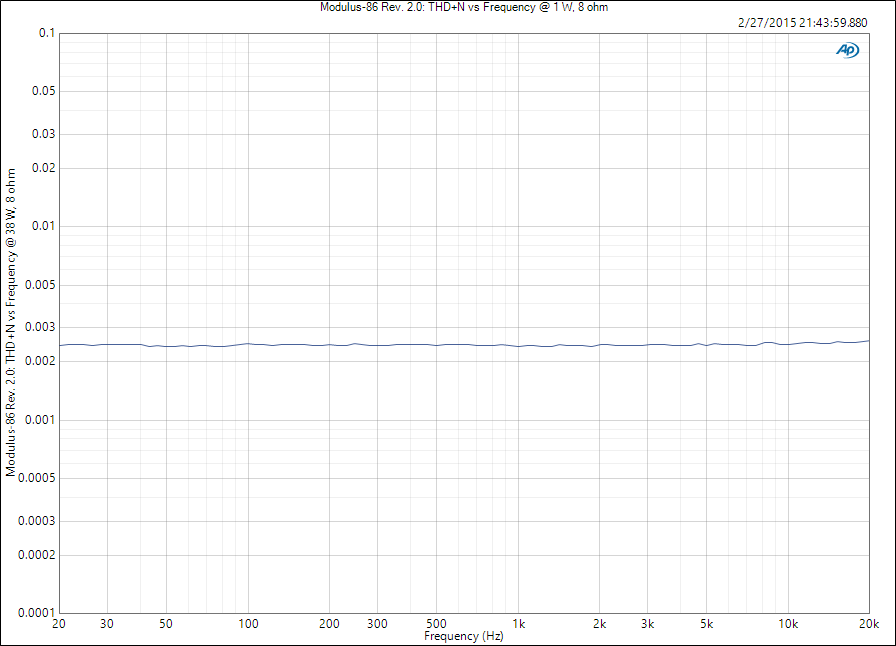Select the timestamp '2/27/2015 21:43:59.880'
The height and width of the screenshot is (646, 896).
coord(802,23)
